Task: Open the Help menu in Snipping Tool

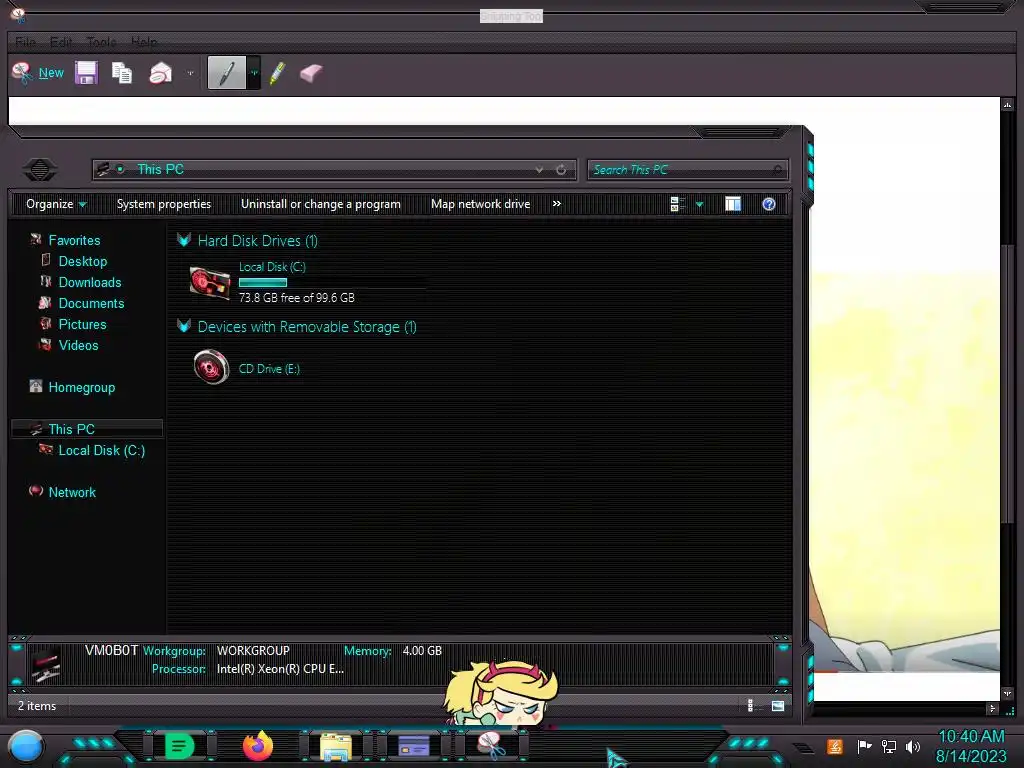Action: [x=144, y=42]
